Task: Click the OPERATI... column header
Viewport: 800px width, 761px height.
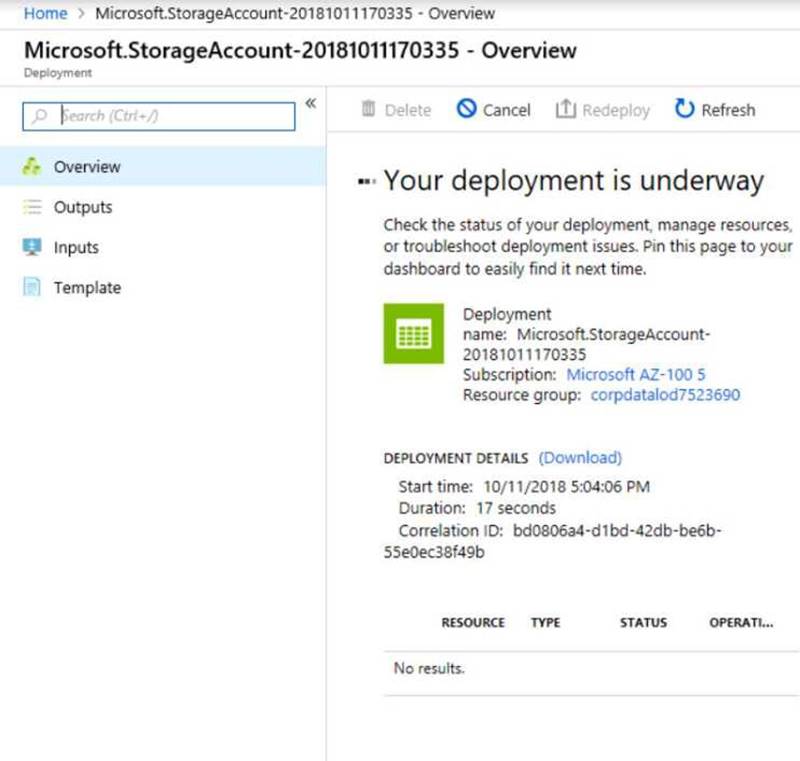Action: coord(741,622)
